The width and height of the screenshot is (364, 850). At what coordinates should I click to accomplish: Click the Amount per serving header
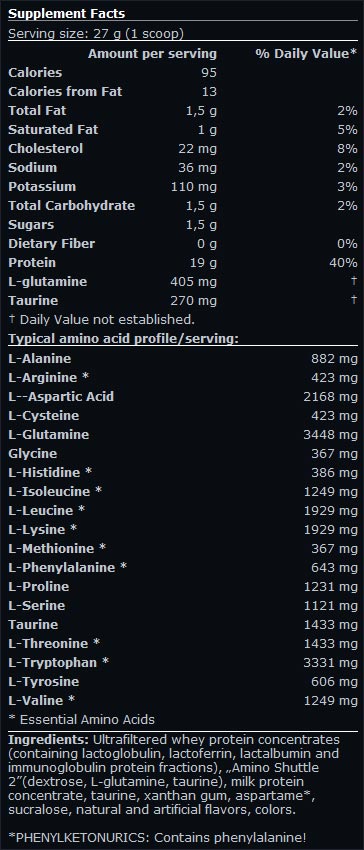[x=152, y=54]
